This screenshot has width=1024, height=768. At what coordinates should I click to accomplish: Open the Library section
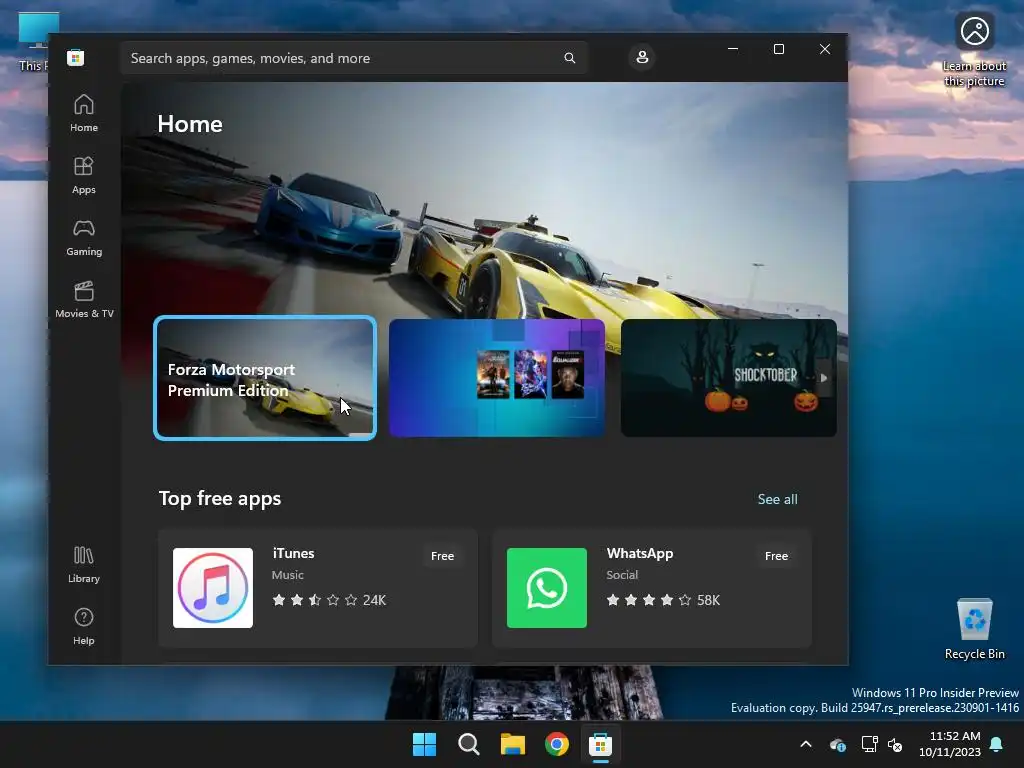[84, 565]
